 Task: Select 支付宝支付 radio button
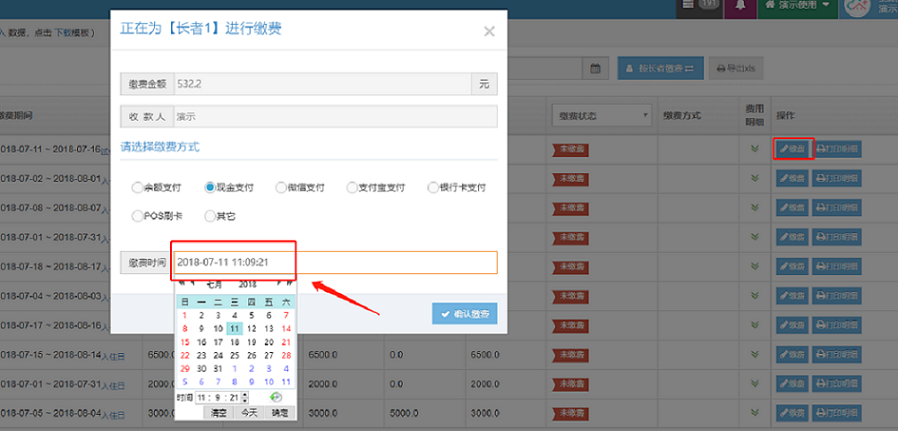[352, 187]
